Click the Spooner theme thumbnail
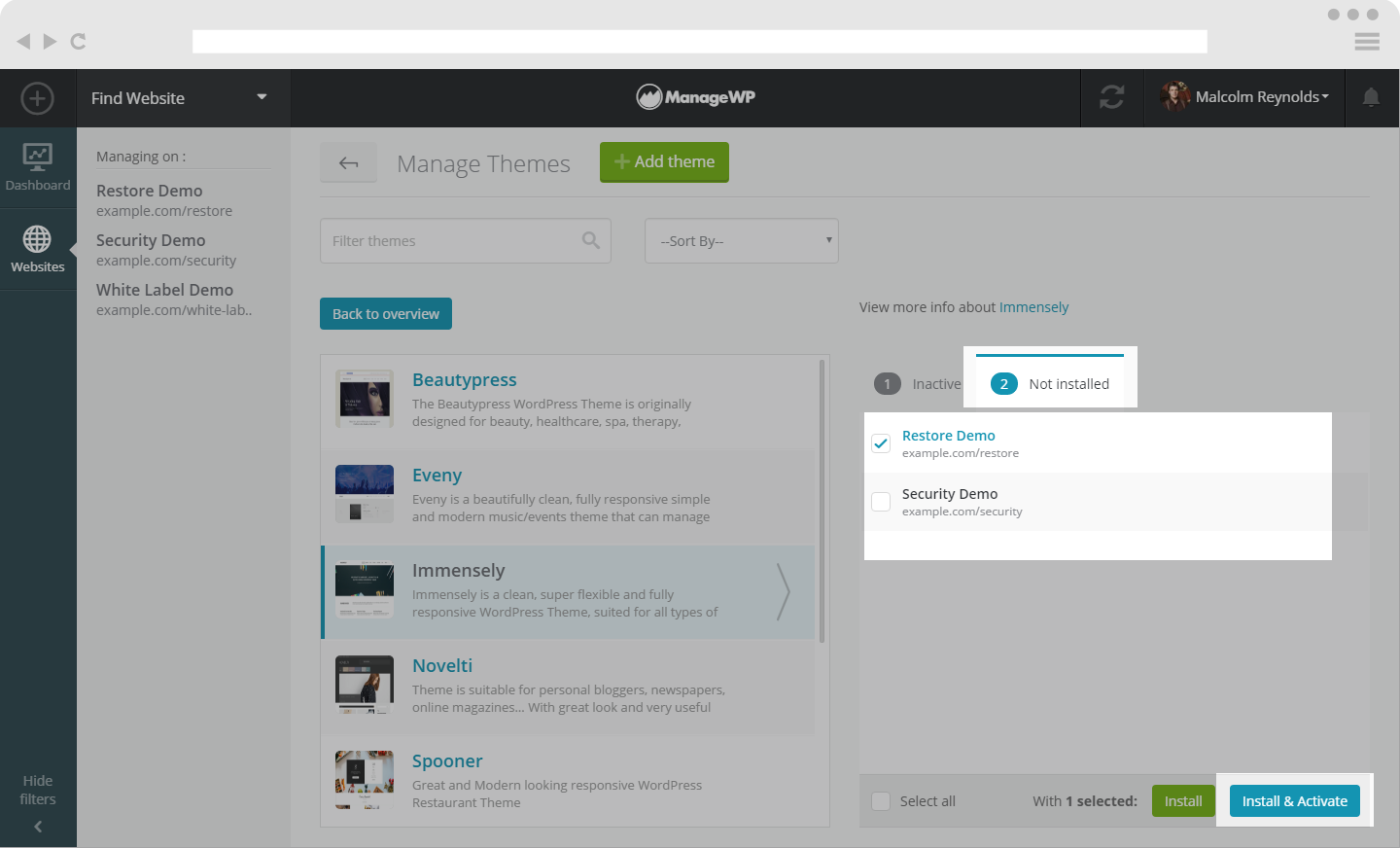Image resolution: width=1400 pixels, height=848 pixels. (x=365, y=780)
